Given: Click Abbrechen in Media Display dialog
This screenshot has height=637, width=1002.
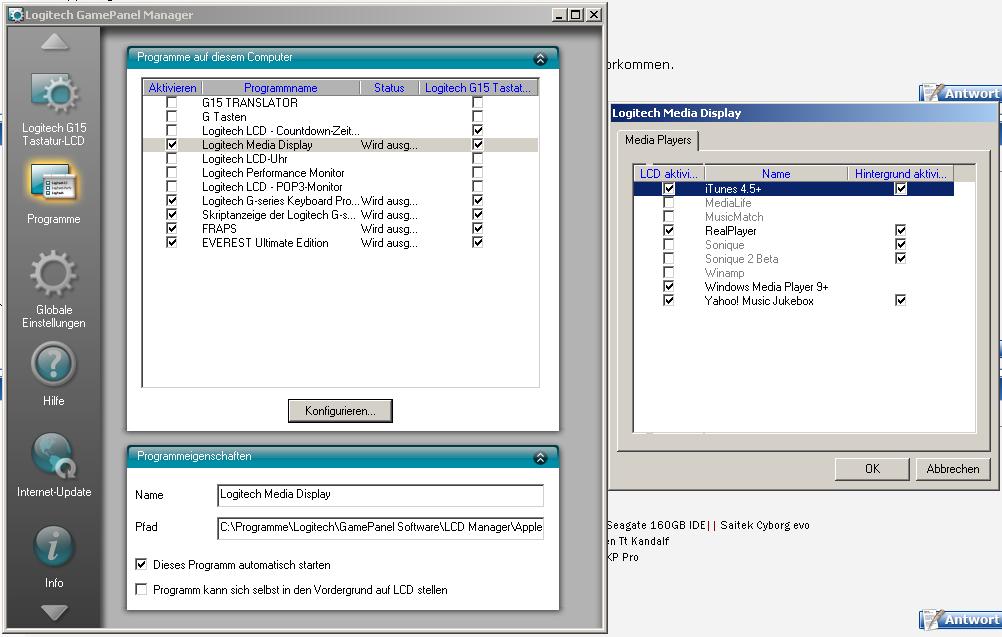Looking at the screenshot, I should (x=953, y=469).
